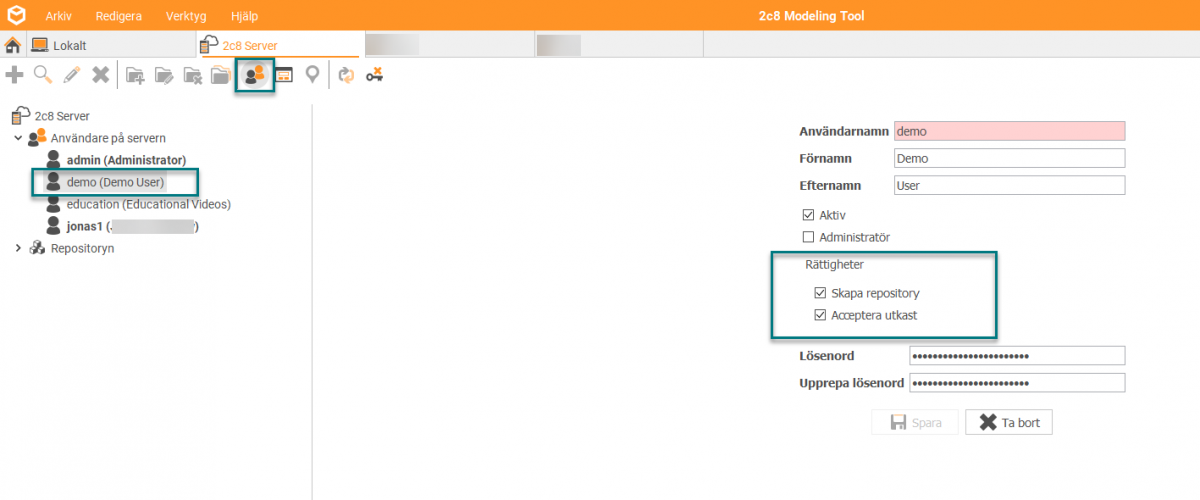1200x500 pixels.
Task: Open the Verktyg menu
Action: click(186, 16)
